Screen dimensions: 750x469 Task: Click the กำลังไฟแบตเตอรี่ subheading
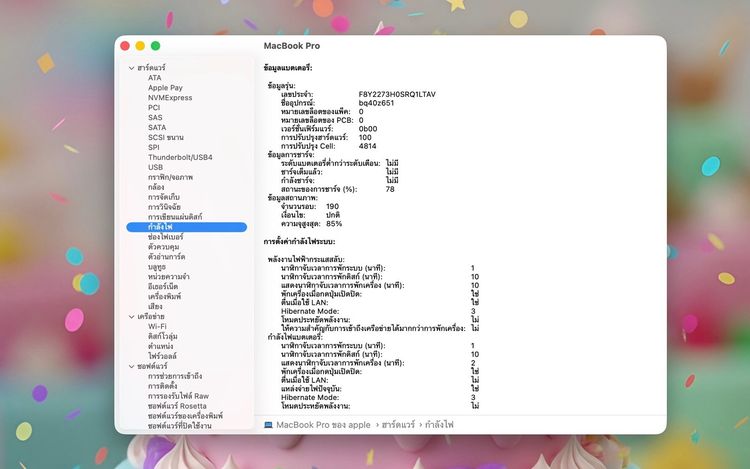pos(295,337)
